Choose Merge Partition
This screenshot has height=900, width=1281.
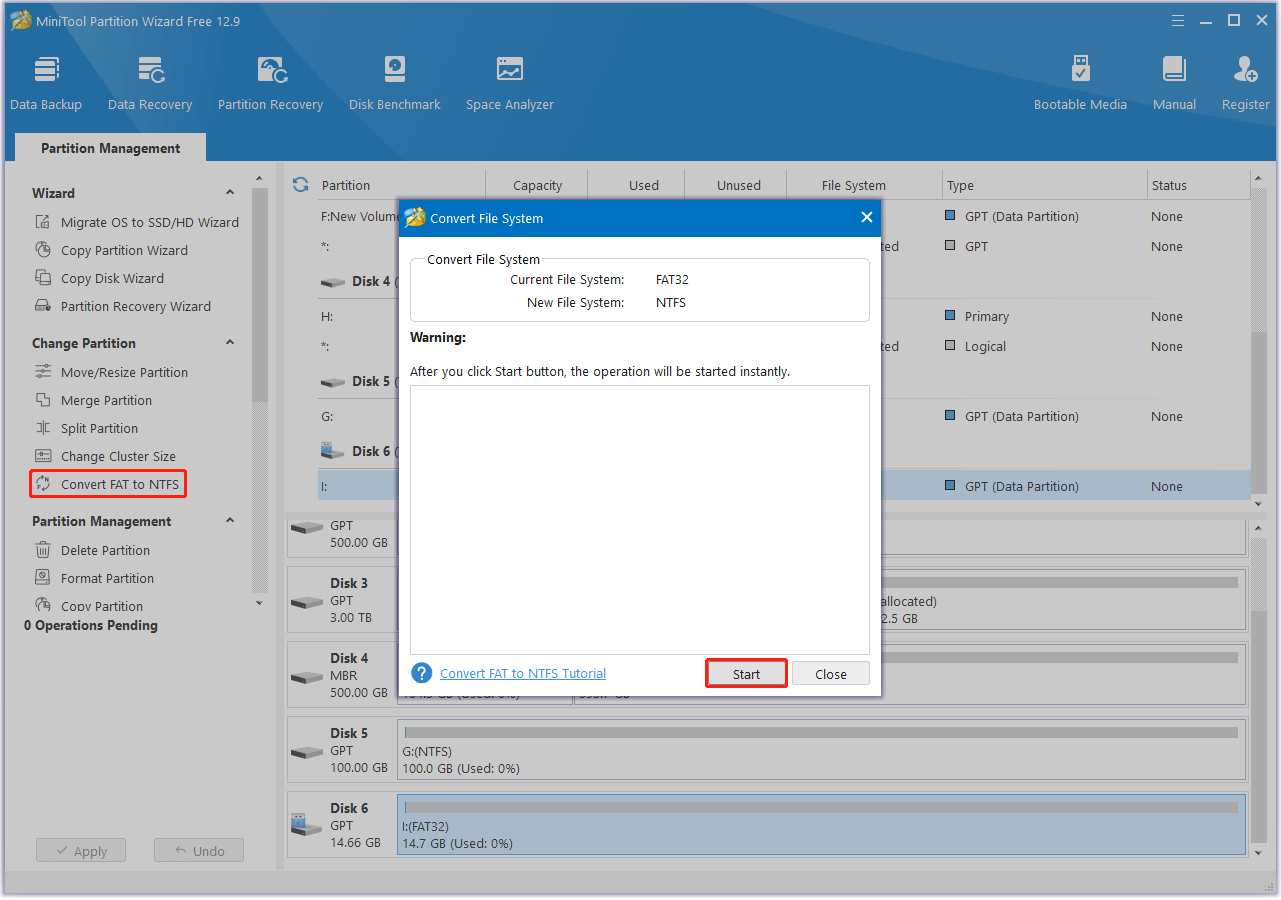coord(93,400)
